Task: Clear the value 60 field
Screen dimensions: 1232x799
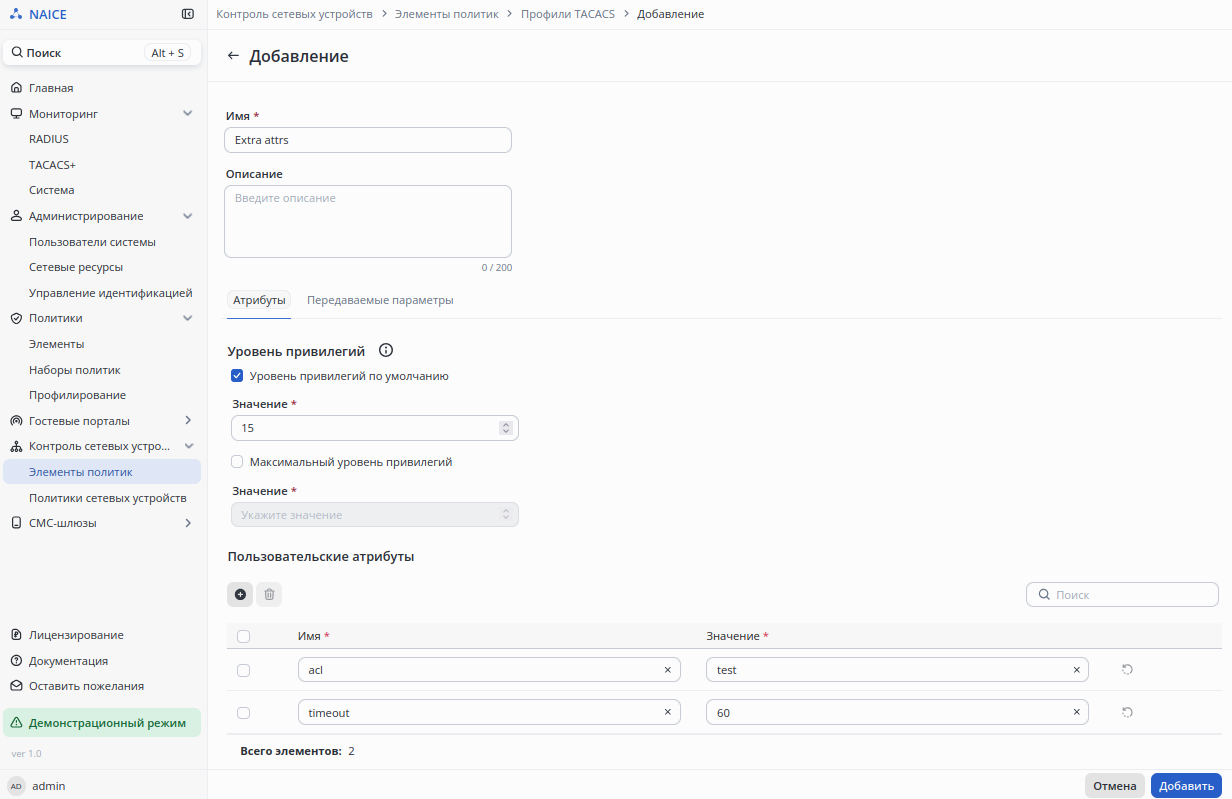Action: 1076,712
